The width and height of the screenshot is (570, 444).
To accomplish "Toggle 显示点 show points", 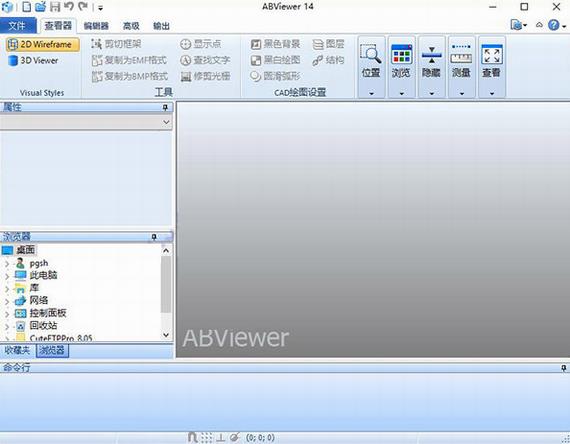I will (200, 44).
